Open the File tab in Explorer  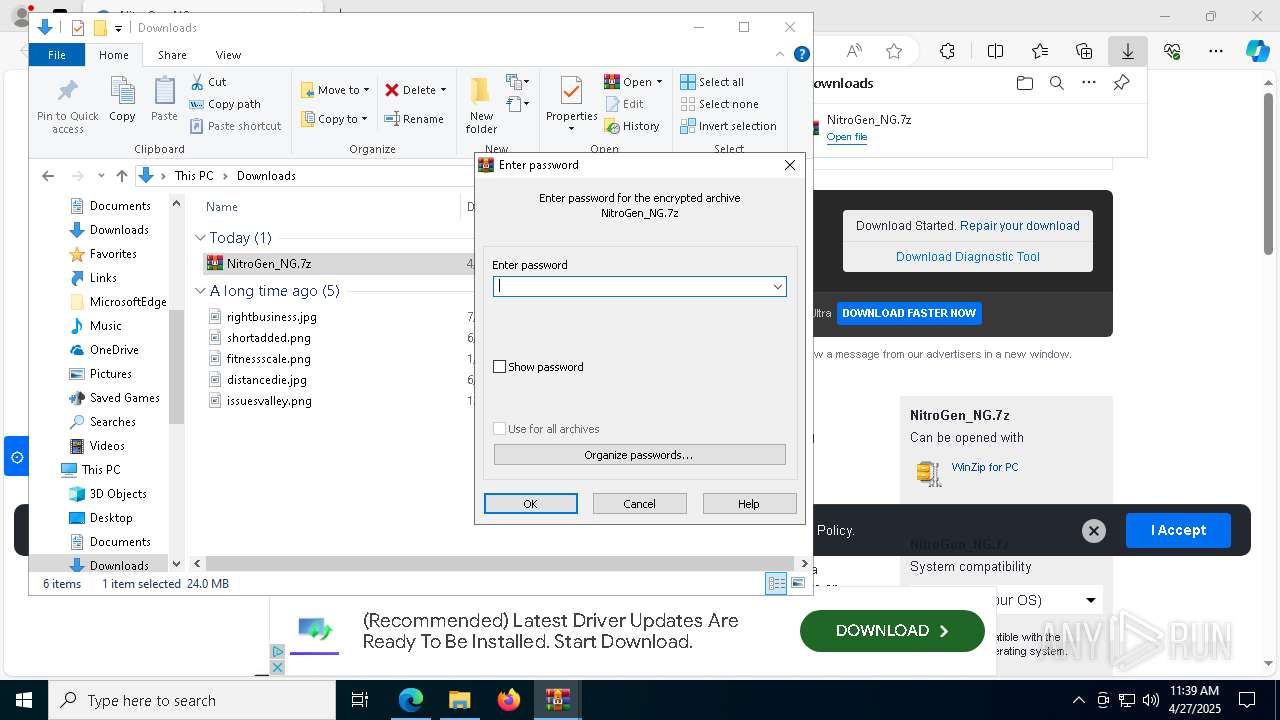pyautogui.click(x=57, y=55)
